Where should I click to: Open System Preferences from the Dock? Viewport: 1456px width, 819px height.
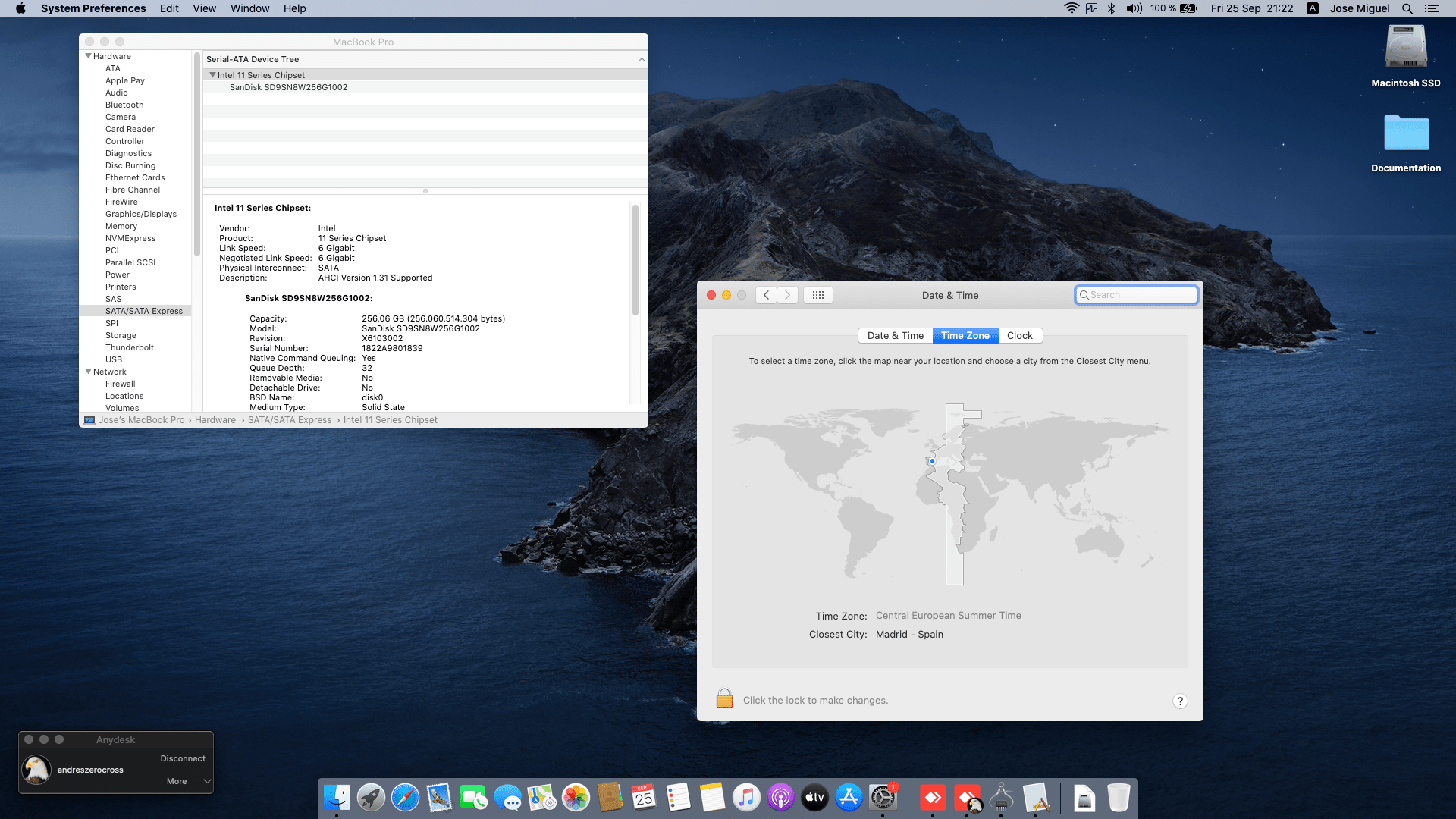click(x=883, y=798)
